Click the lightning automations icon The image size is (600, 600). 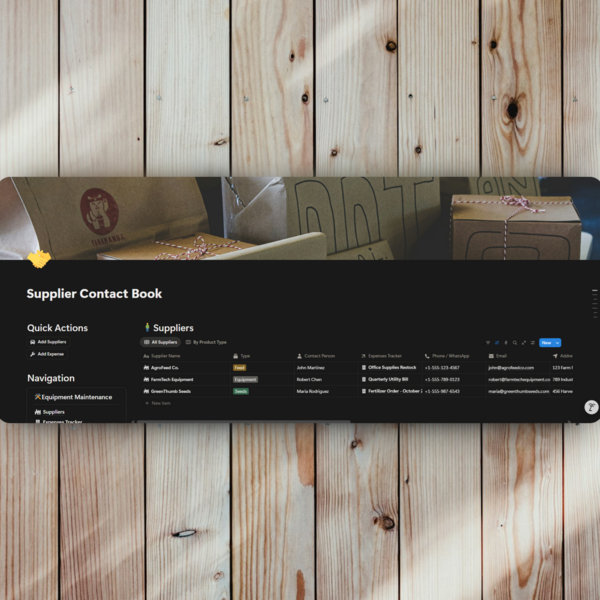coord(506,343)
